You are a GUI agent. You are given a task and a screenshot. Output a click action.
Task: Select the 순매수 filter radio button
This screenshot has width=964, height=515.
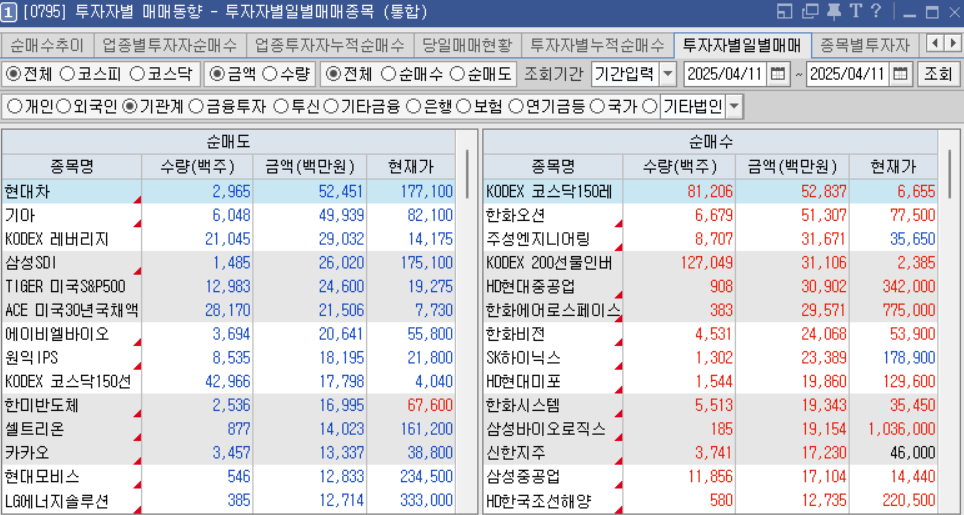(388, 74)
